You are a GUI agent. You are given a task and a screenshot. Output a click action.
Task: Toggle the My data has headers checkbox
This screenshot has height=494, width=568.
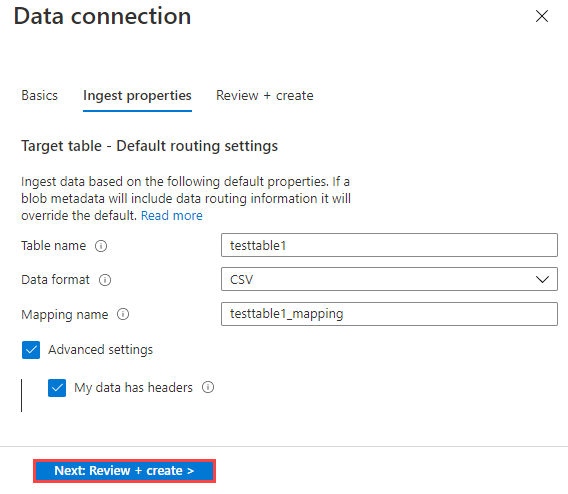(57, 388)
